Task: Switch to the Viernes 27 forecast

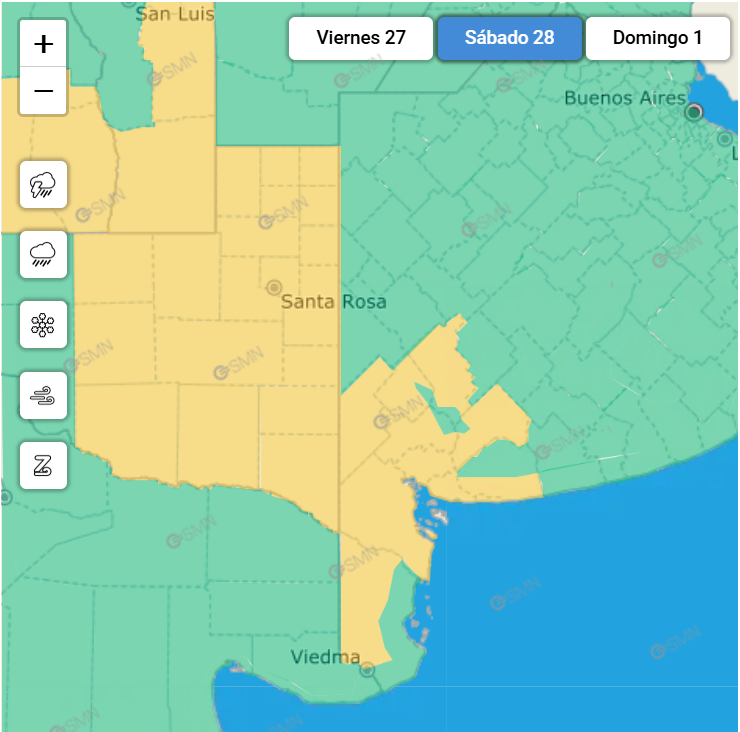Action: pos(361,38)
